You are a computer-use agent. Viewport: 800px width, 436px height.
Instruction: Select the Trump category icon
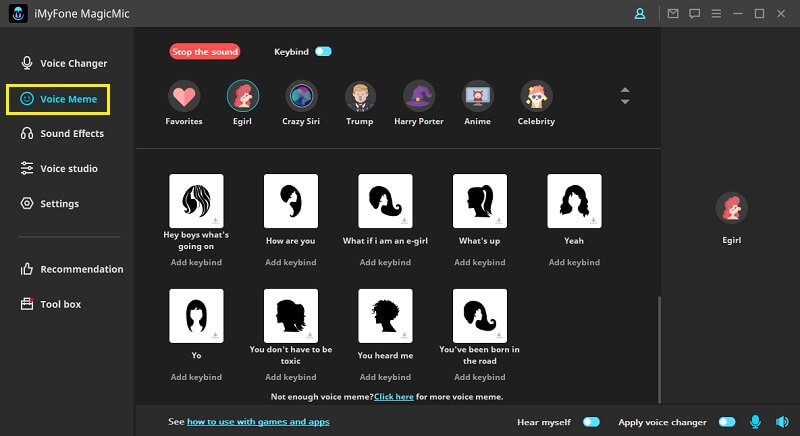360,96
